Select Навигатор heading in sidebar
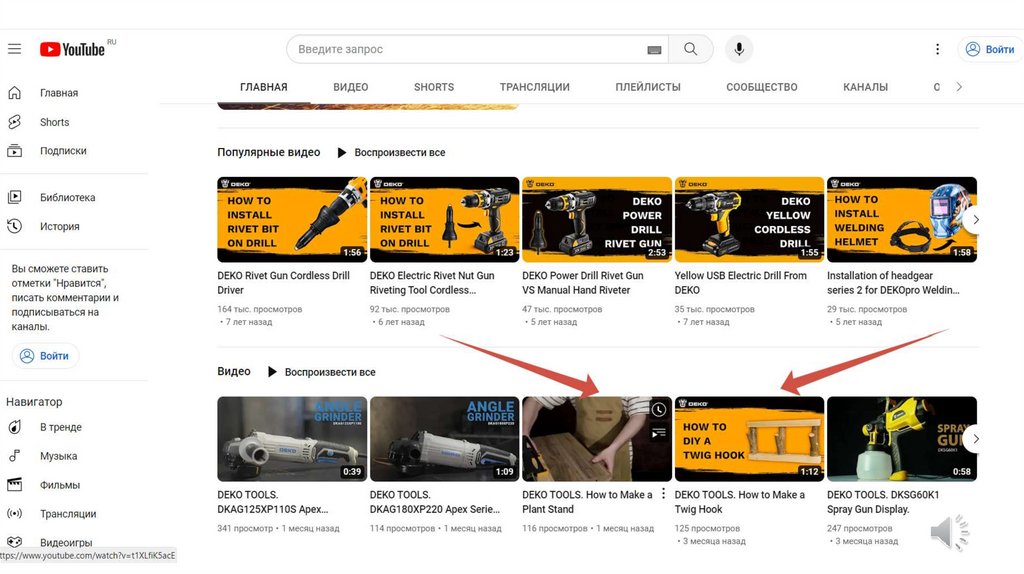The width and height of the screenshot is (1024, 574). click(x=34, y=402)
